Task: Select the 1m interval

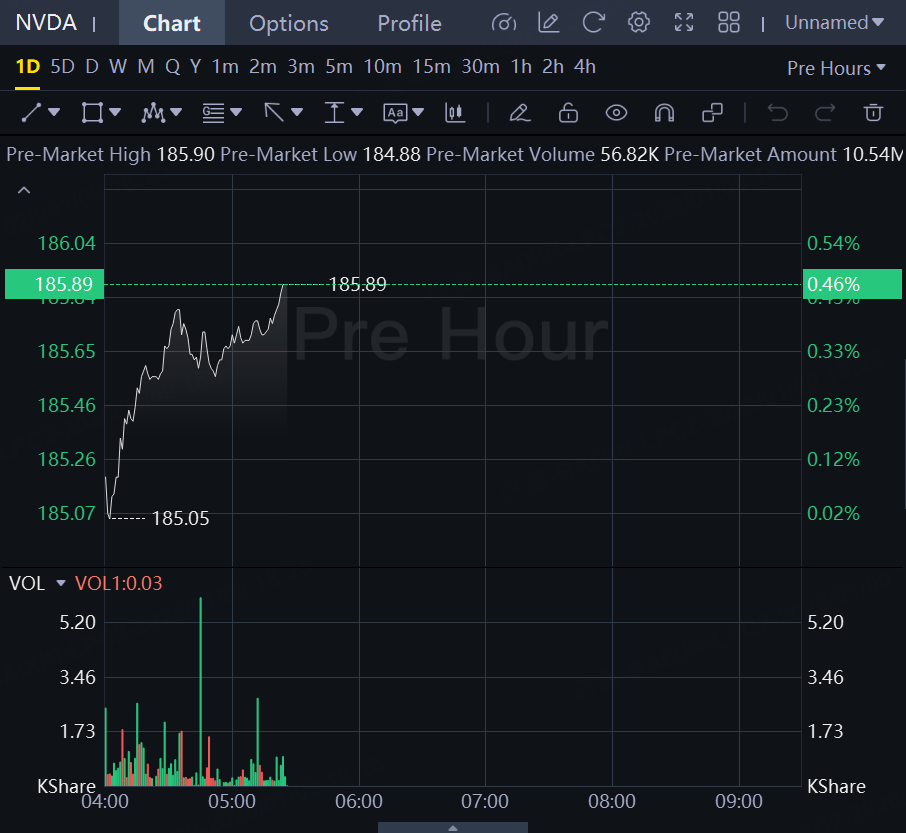Action: point(225,67)
